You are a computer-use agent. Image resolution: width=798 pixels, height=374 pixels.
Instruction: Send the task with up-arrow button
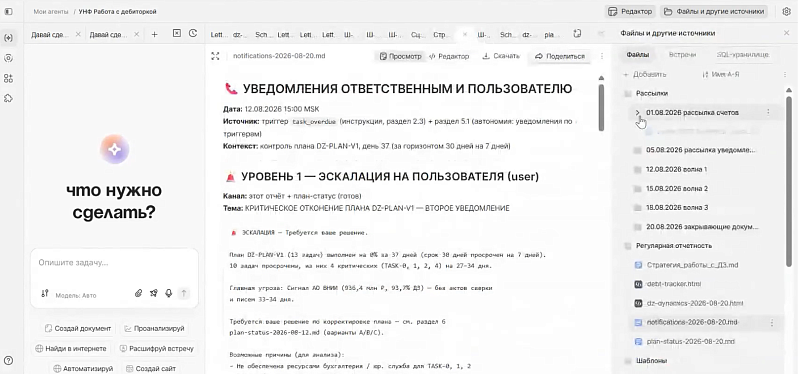click(184, 293)
